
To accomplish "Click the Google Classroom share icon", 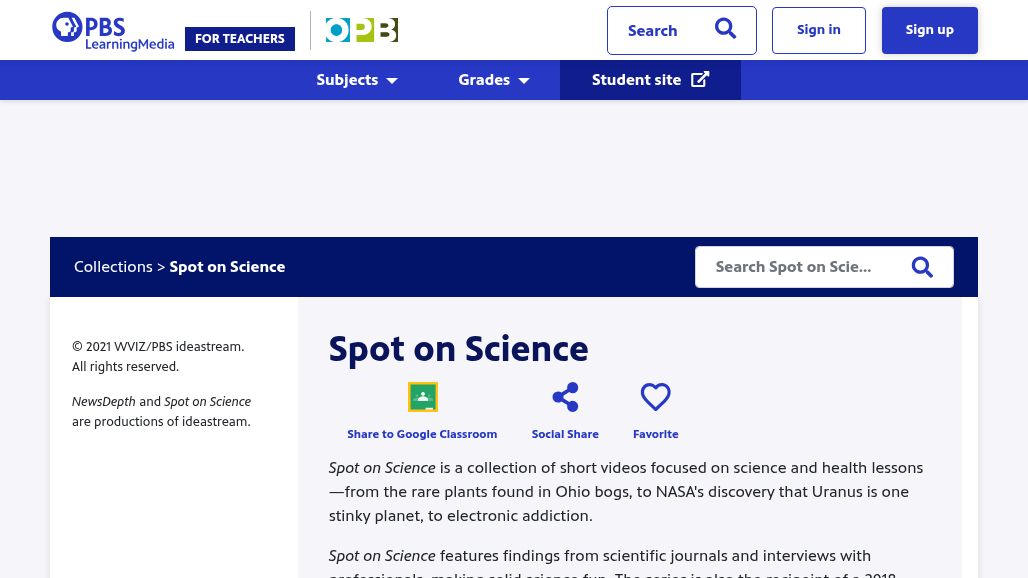I will pos(422,397).
